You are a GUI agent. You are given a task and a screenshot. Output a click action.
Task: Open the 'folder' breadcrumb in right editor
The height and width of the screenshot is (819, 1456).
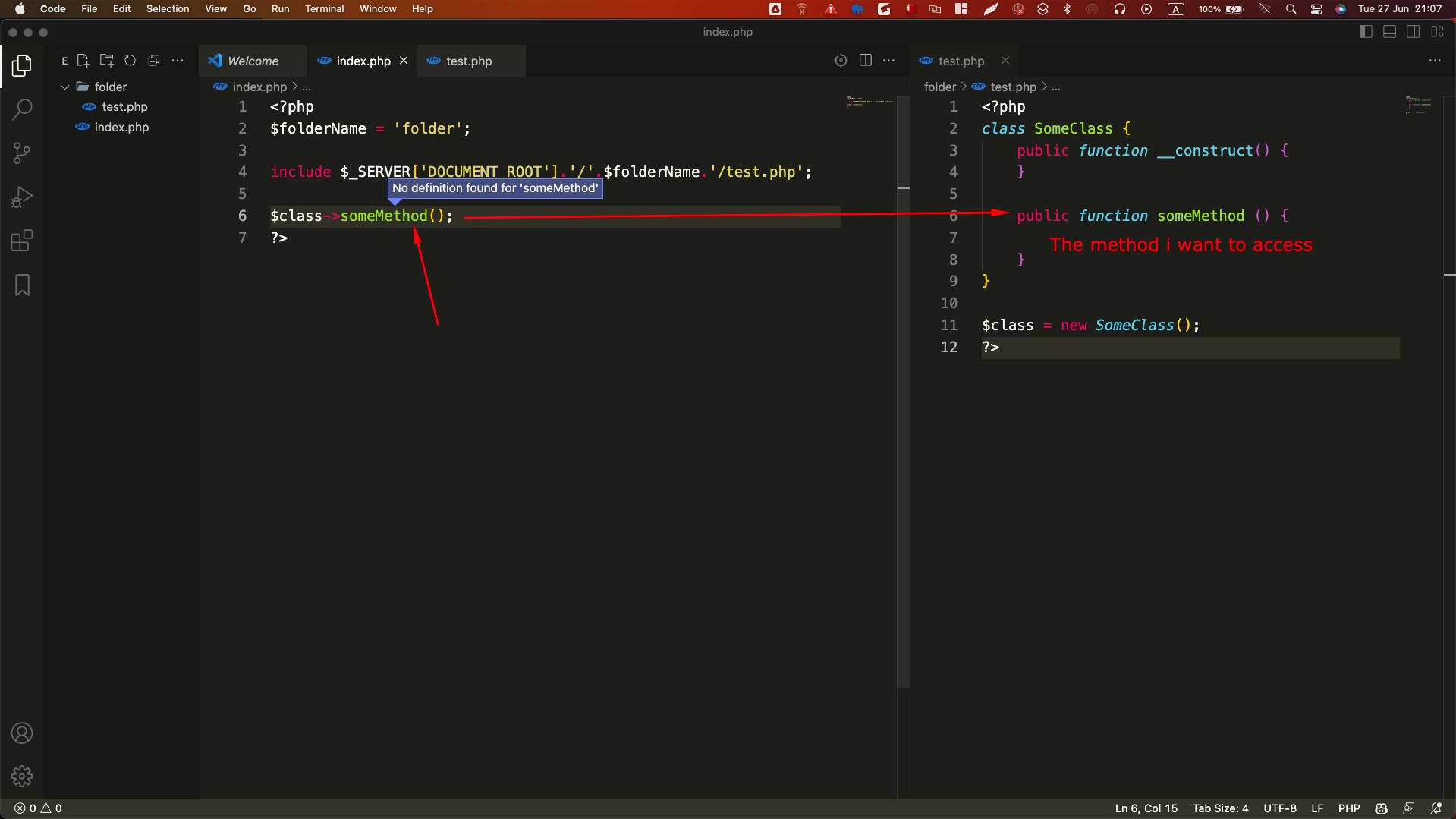940,87
